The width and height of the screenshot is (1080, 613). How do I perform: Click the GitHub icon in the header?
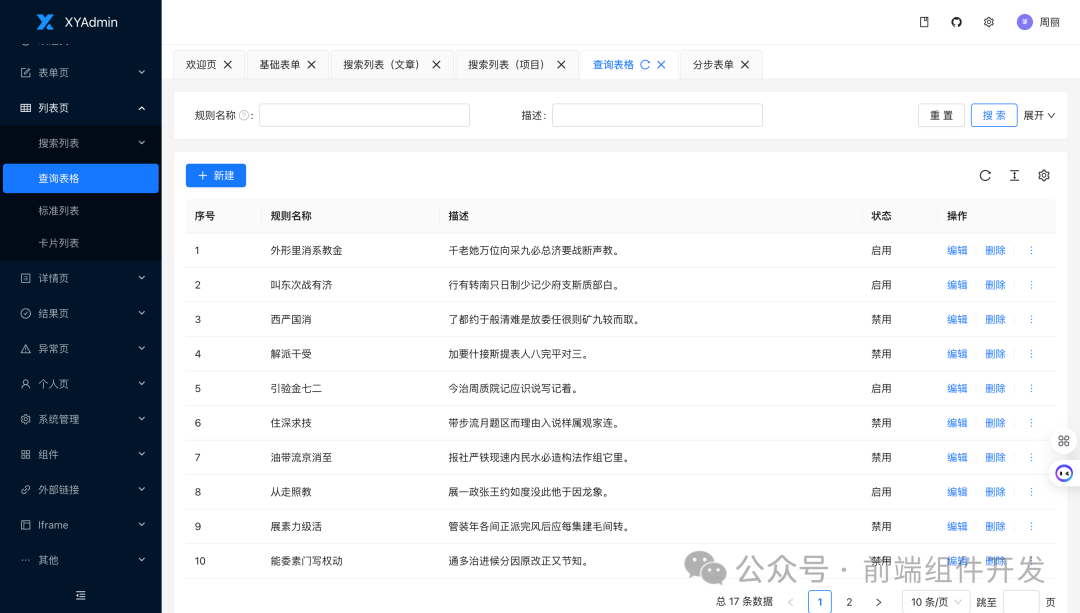point(956,21)
